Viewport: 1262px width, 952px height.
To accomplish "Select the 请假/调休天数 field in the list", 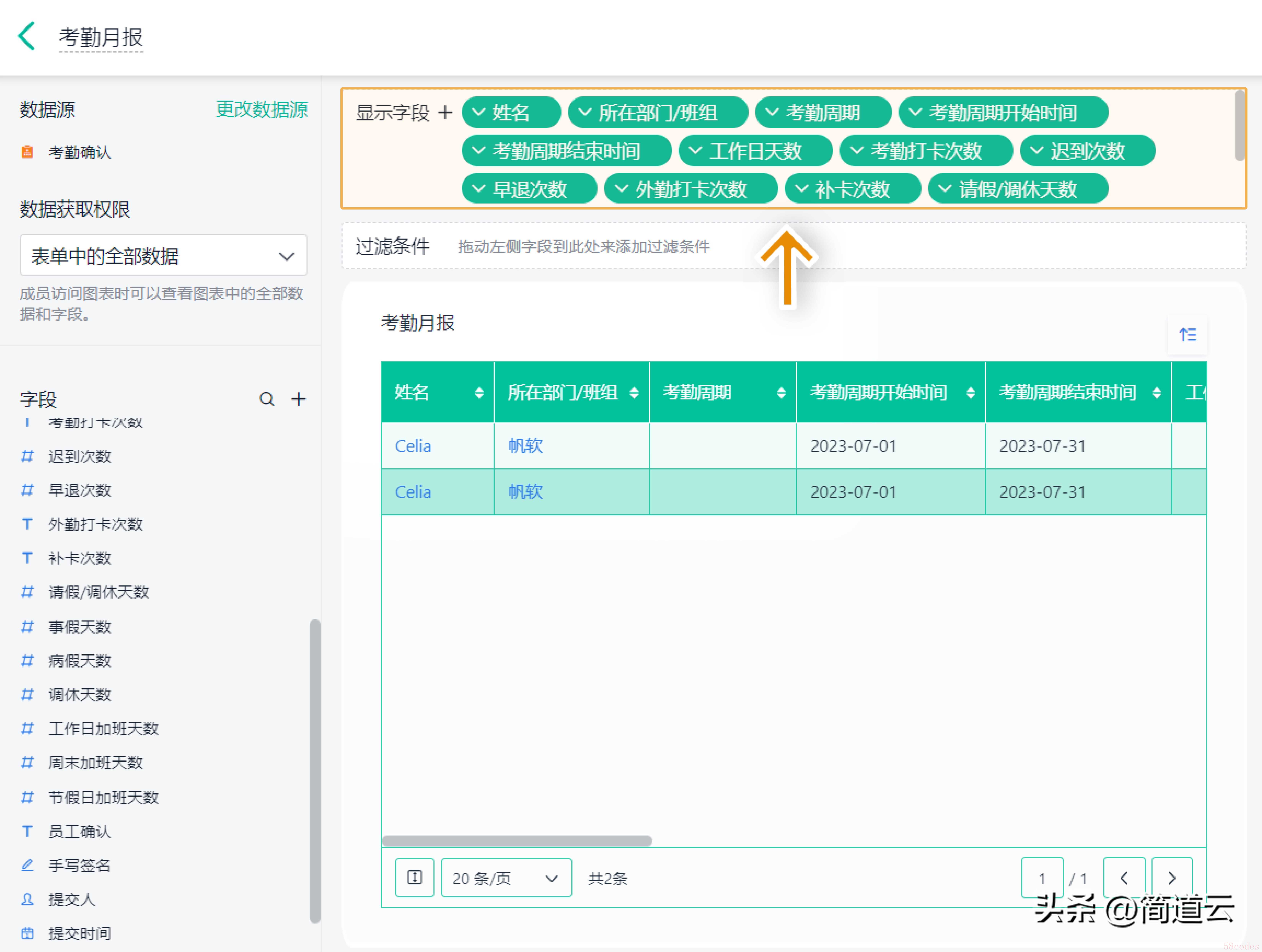I will click(x=99, y=592).
